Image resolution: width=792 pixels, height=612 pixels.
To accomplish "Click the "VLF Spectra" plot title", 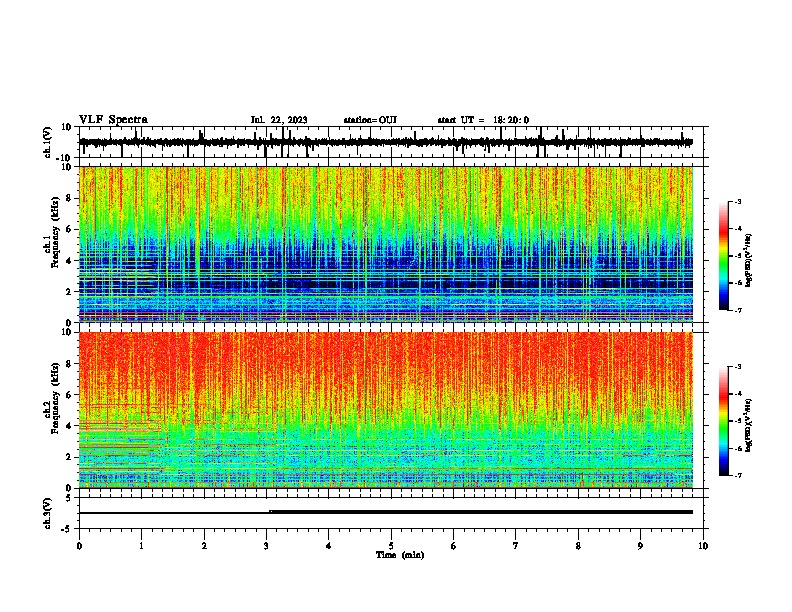I will (113, 120).
